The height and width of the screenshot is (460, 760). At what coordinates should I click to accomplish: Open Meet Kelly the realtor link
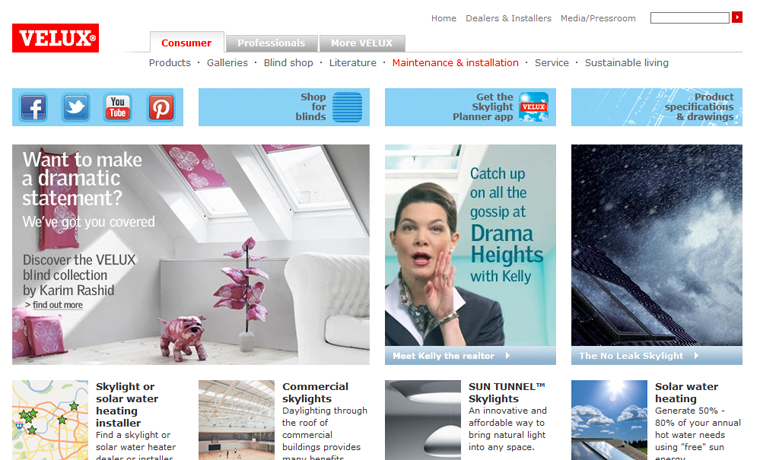(x=443, y=356)
